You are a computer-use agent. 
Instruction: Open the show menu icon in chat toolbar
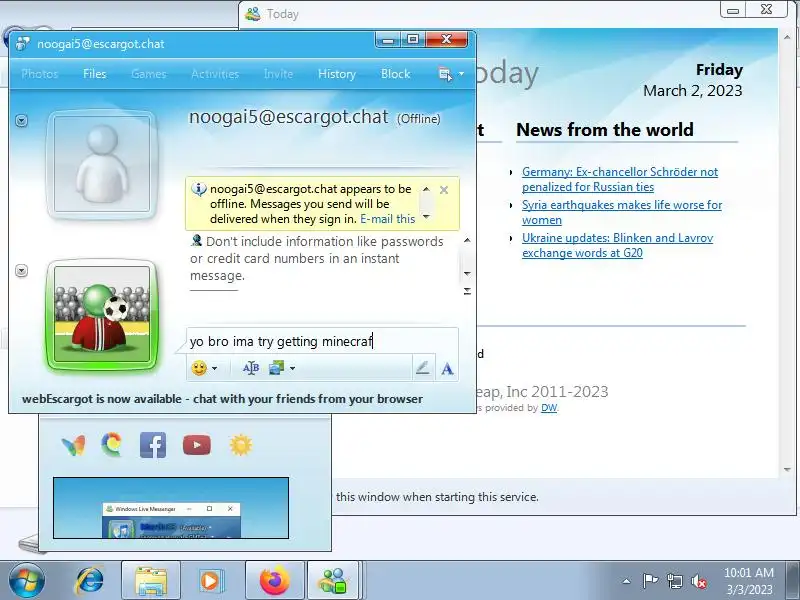coord(445,74)
